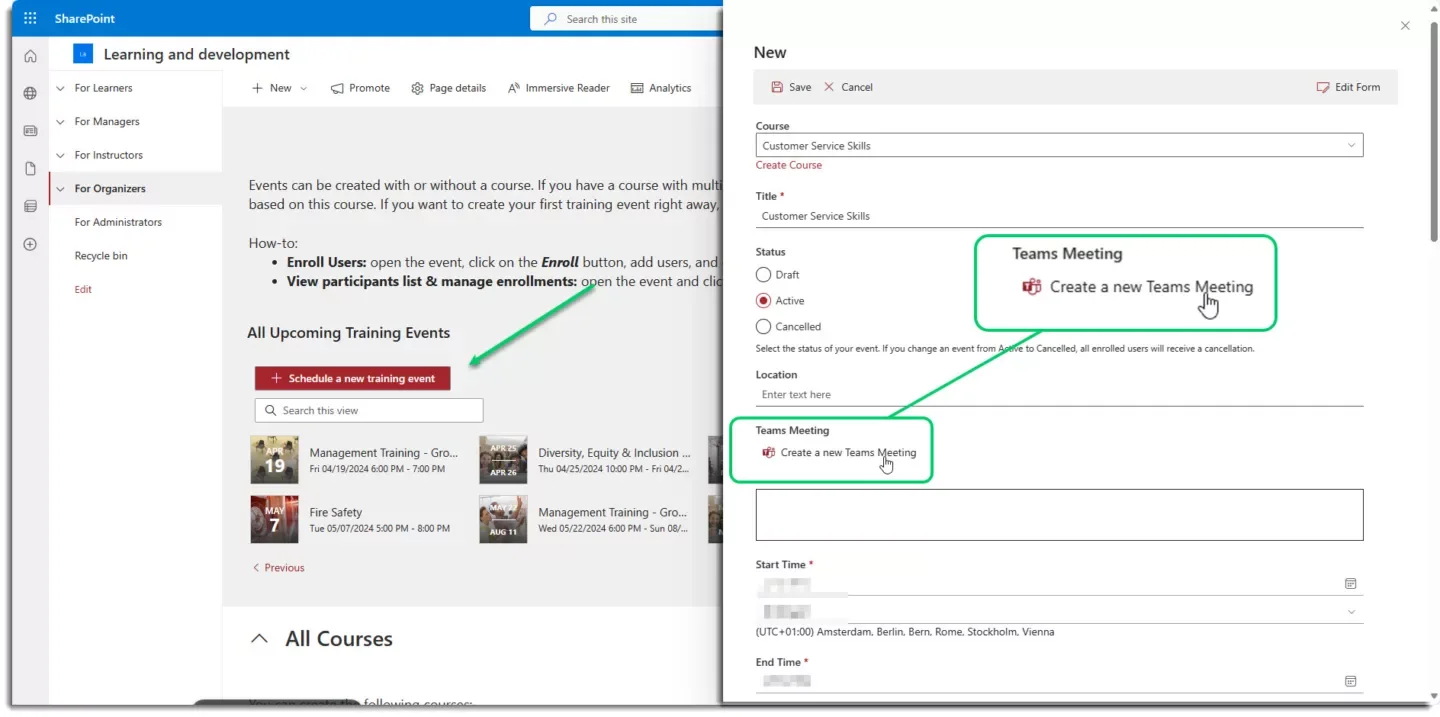Screen dimensions: 1440x717
Task: Click the Location text field
Action: click(1059, 394)
